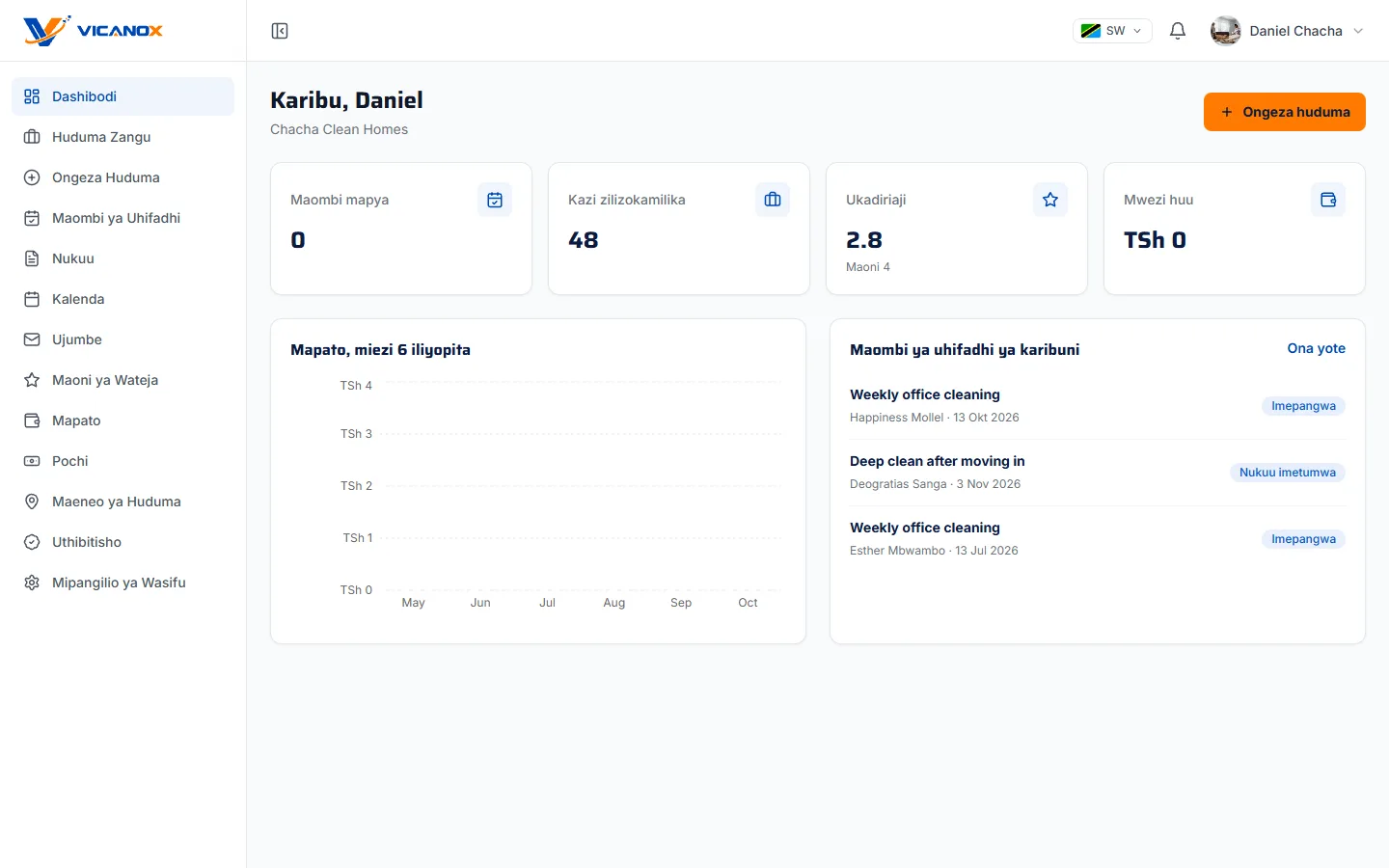Viewport: 1389px width, 868px height.
Task: Click the Nukuu imetumwa status badge
Action: click(x=1288, y=473)
